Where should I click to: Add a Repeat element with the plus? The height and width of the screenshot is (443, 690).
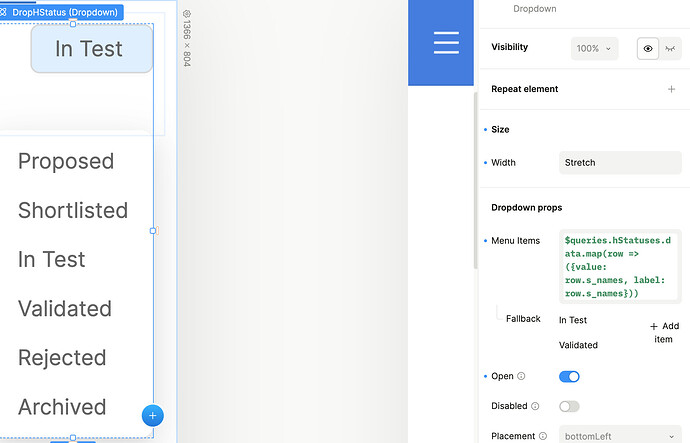(x=671, y=89)
